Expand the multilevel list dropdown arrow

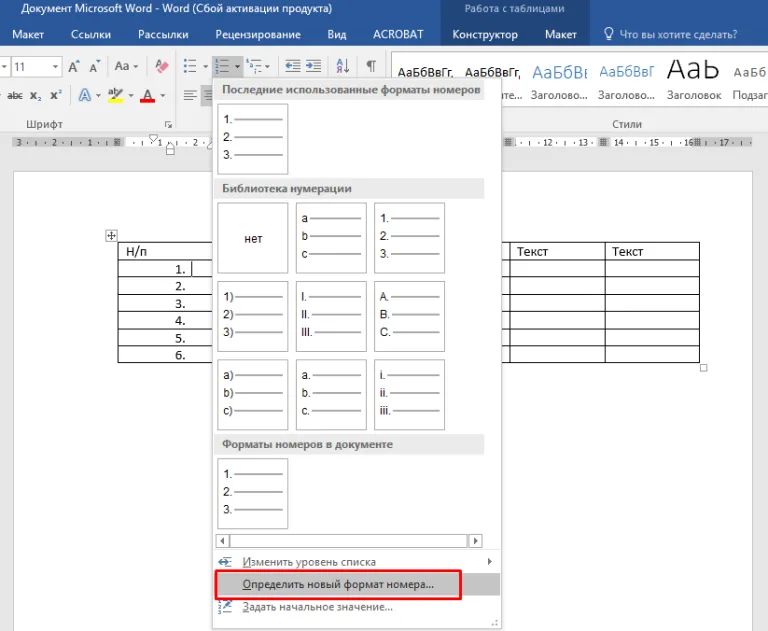coord(267,66)
